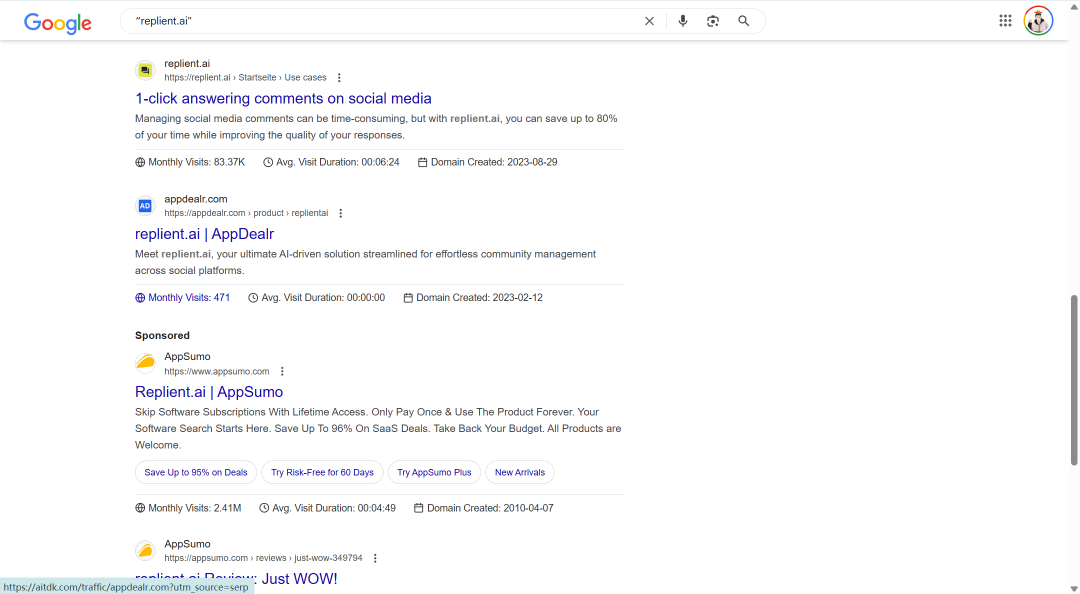Click the globe icon beside Monthly Visits 471
The image size is (1080, 594).
coord(140,298)
